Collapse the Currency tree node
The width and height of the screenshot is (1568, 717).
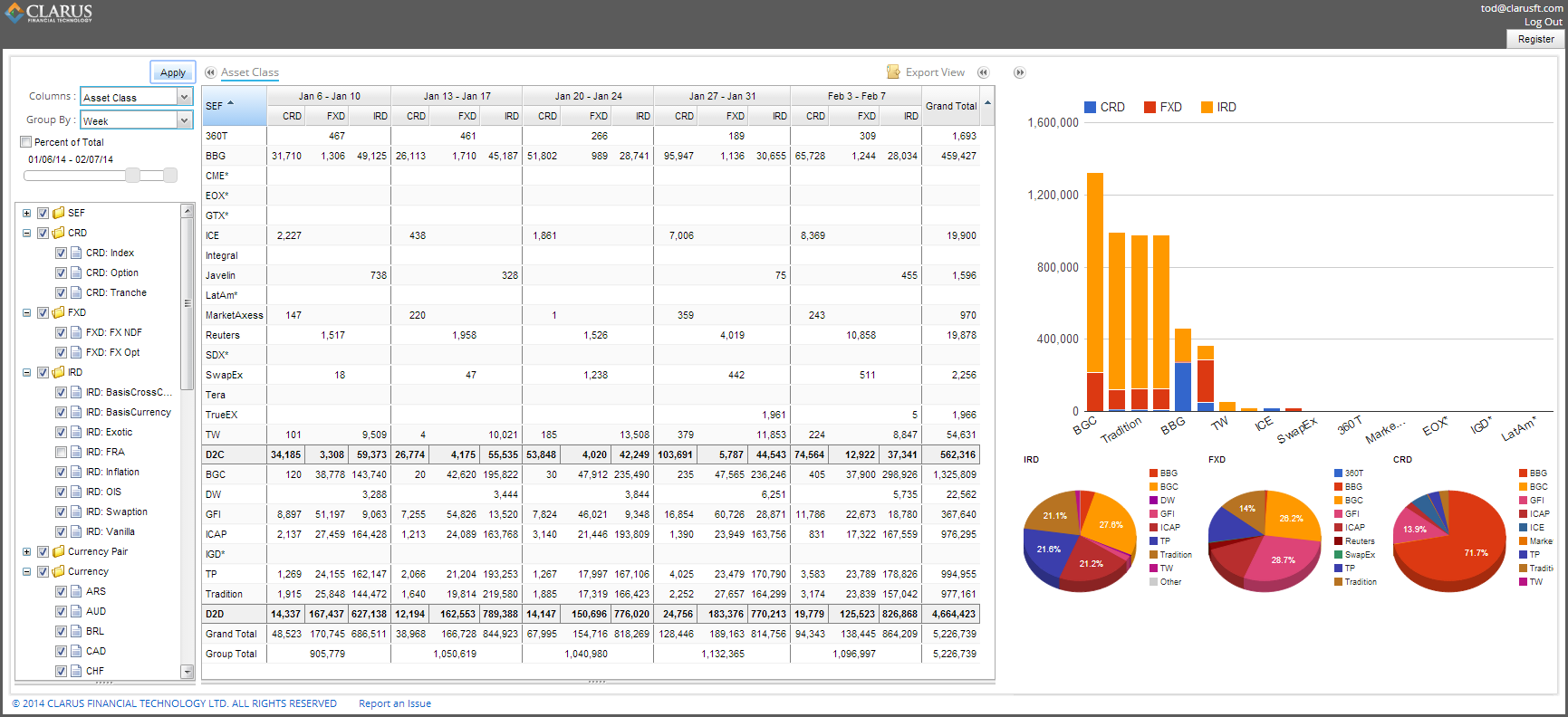pyautogui.click(x=26, y=571)
